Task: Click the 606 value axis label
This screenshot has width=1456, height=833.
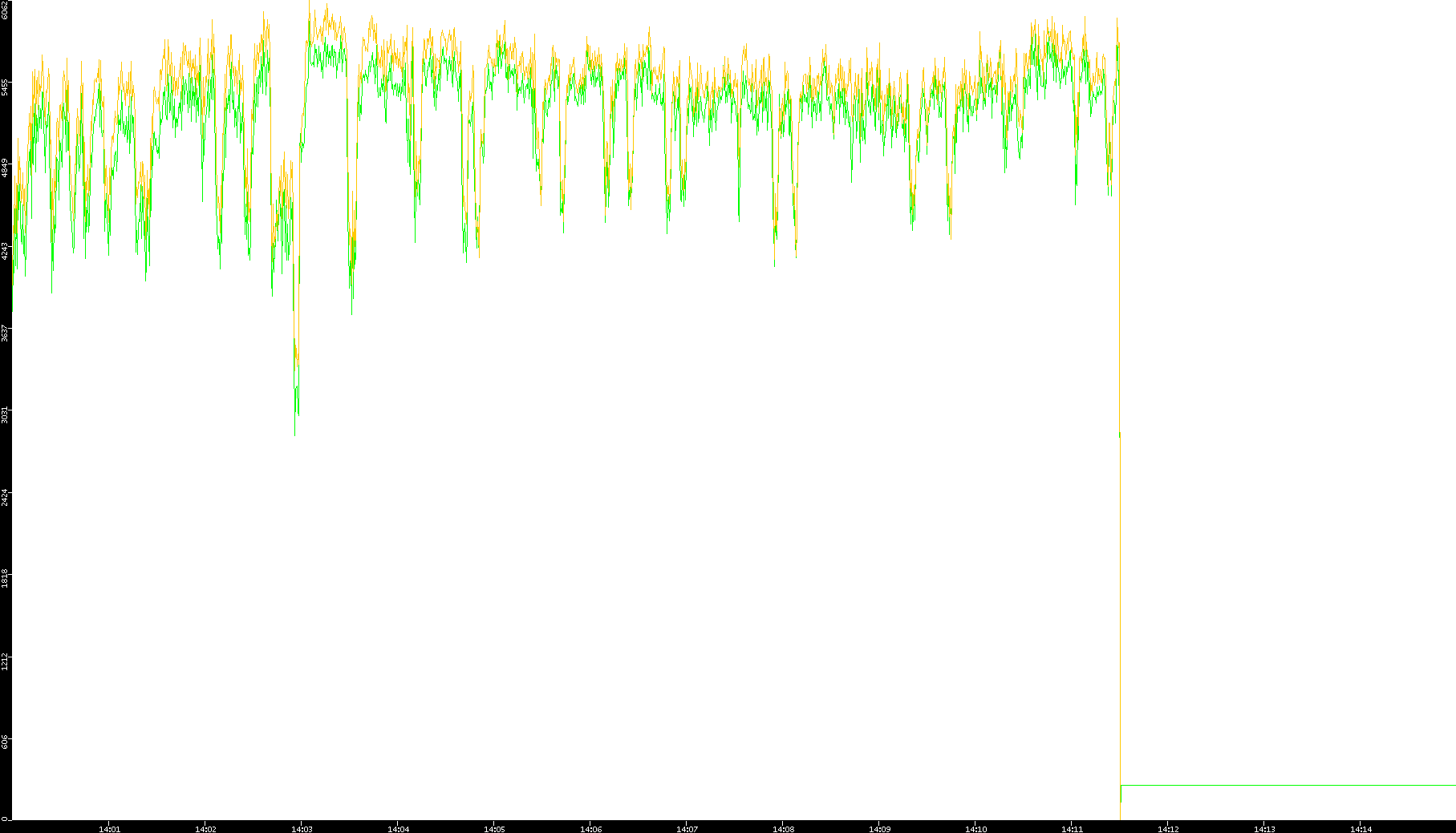Action: (x=5, y=741)
